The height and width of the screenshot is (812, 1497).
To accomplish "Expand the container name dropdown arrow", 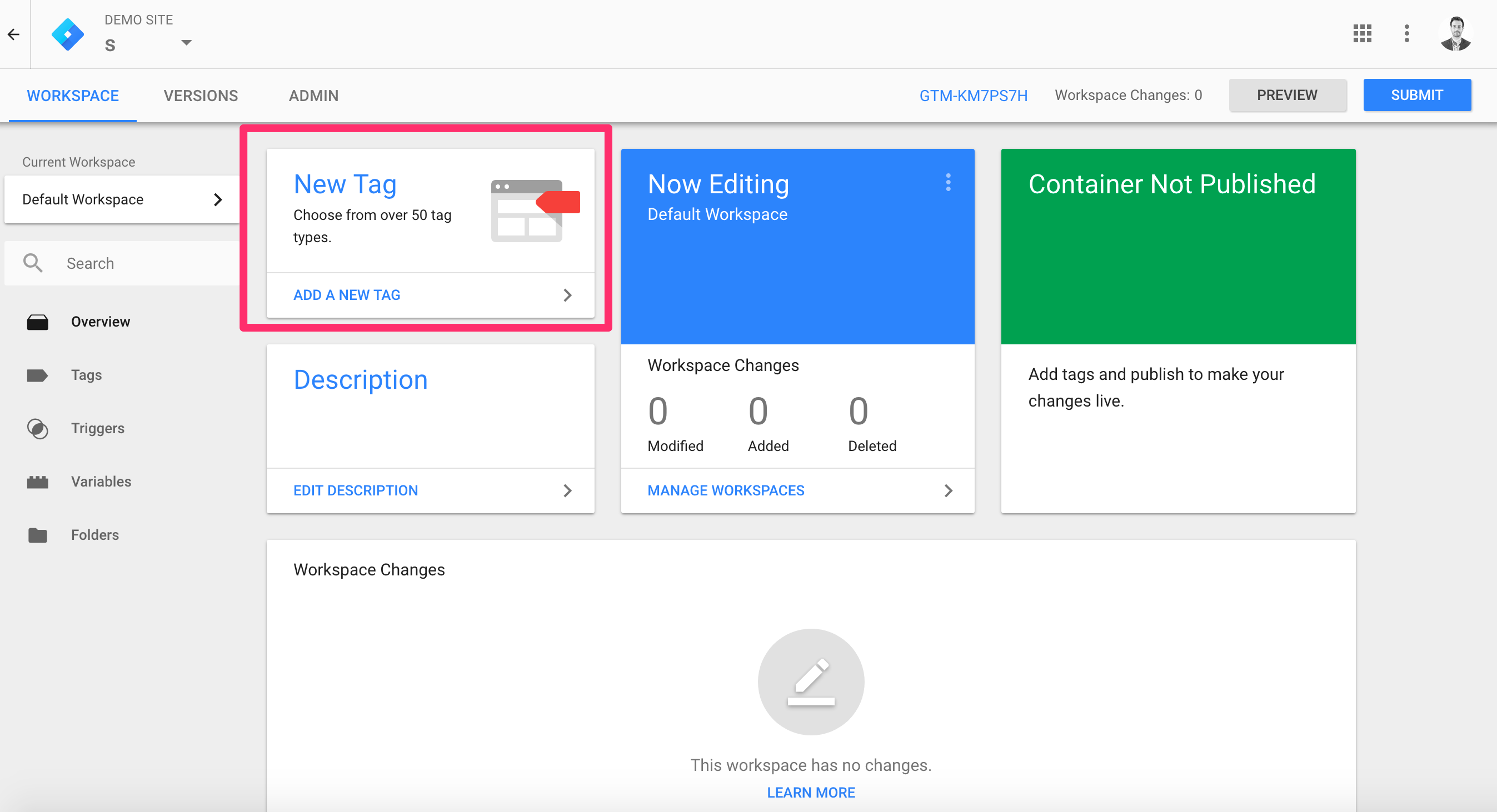I will click(187, 42).
